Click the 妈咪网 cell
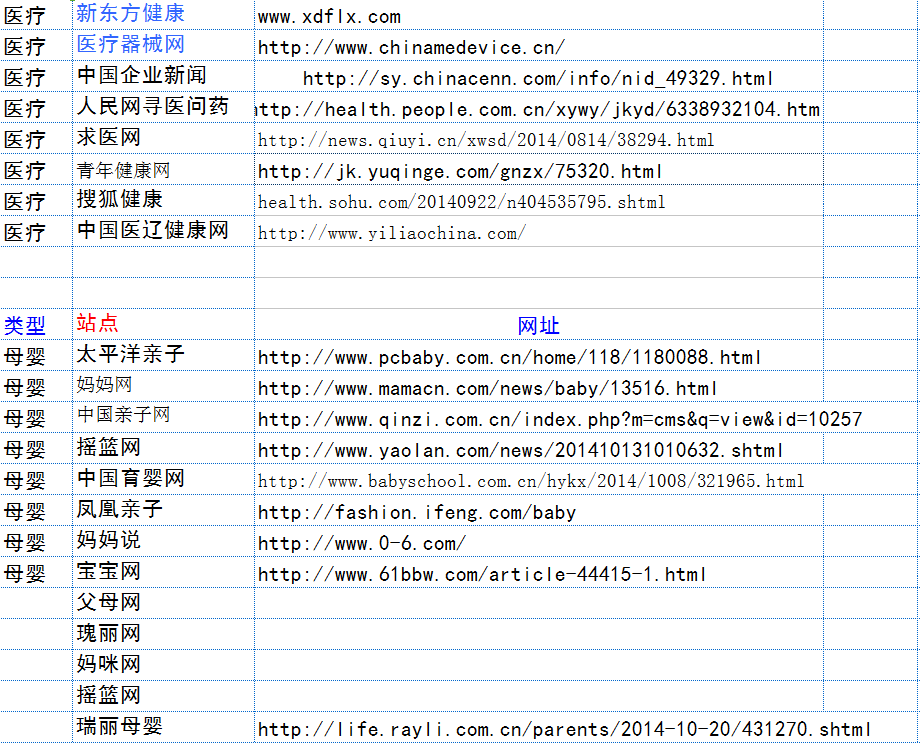This screenshot has height=743, width=920. pyautogui.click(x=163, y=665)
